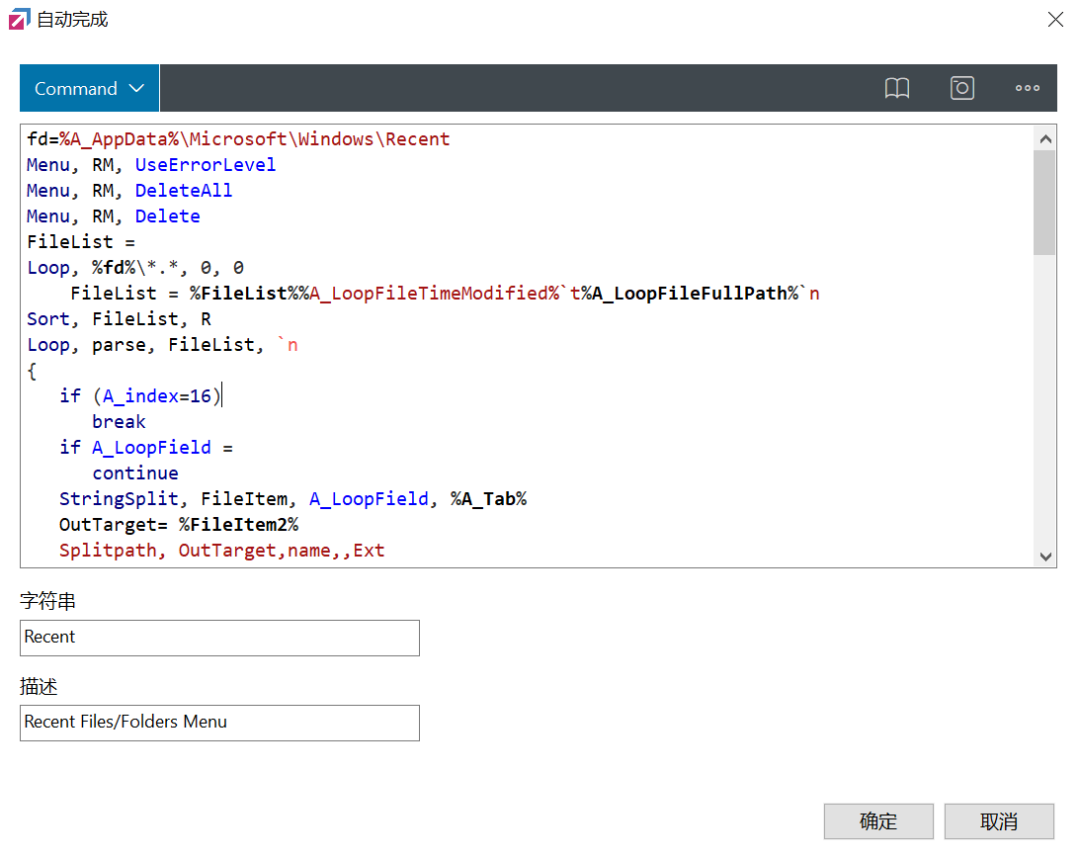1080x859 pixels.
Task: Click the 'Loop, parse, FileList' line
Action: [162, 345]
